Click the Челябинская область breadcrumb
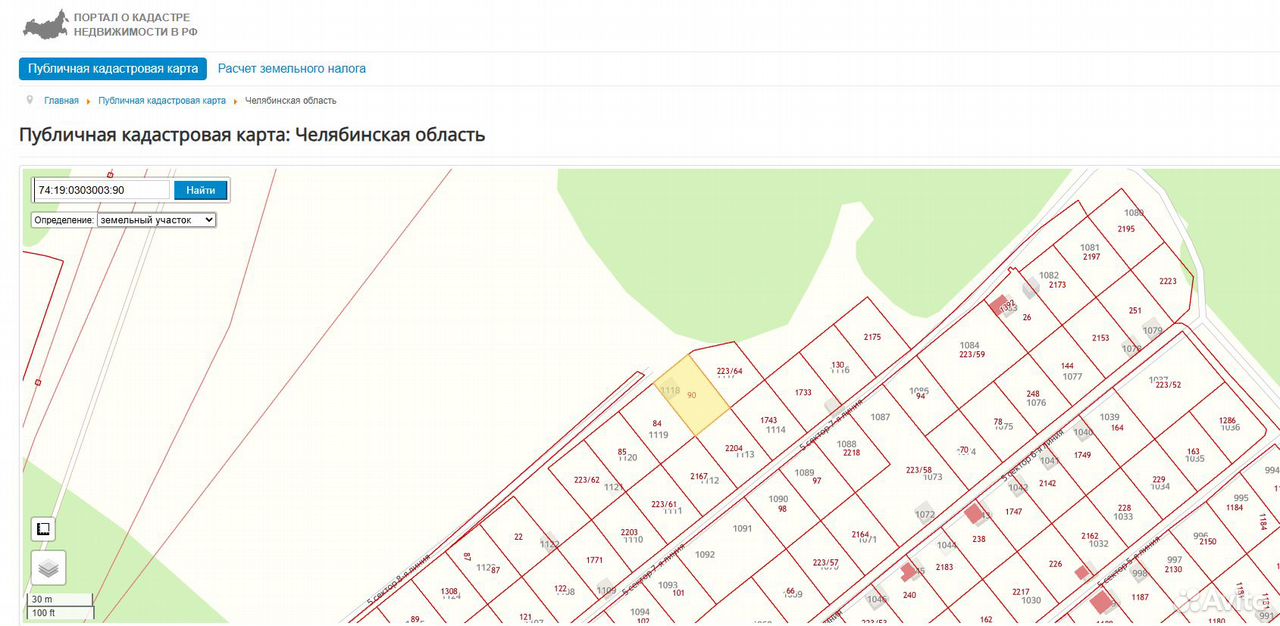This screenshot has width=1280, height=626. tap(291, 101)
